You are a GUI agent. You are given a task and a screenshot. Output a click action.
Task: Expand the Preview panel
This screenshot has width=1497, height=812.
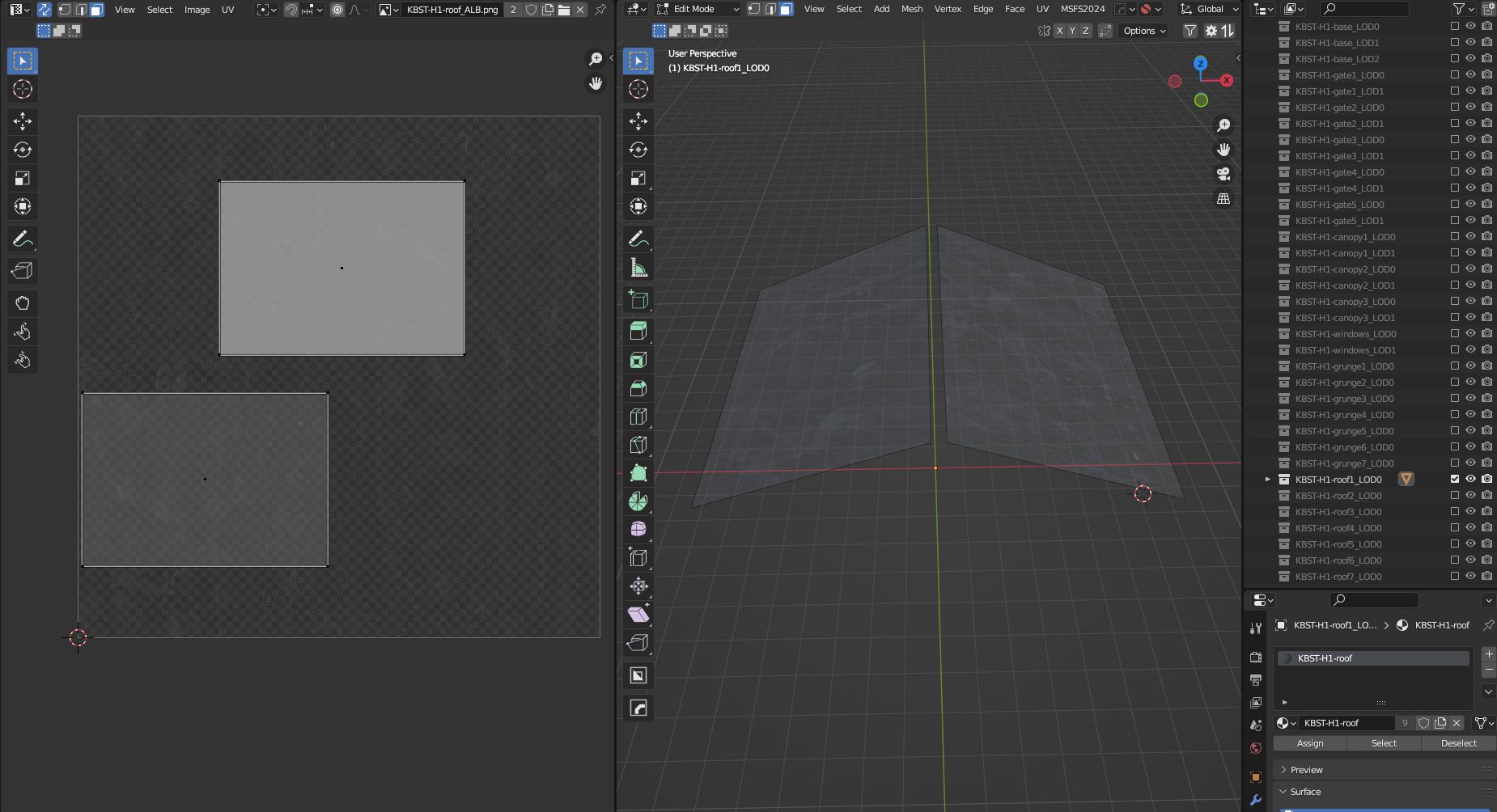point(1307,769)
